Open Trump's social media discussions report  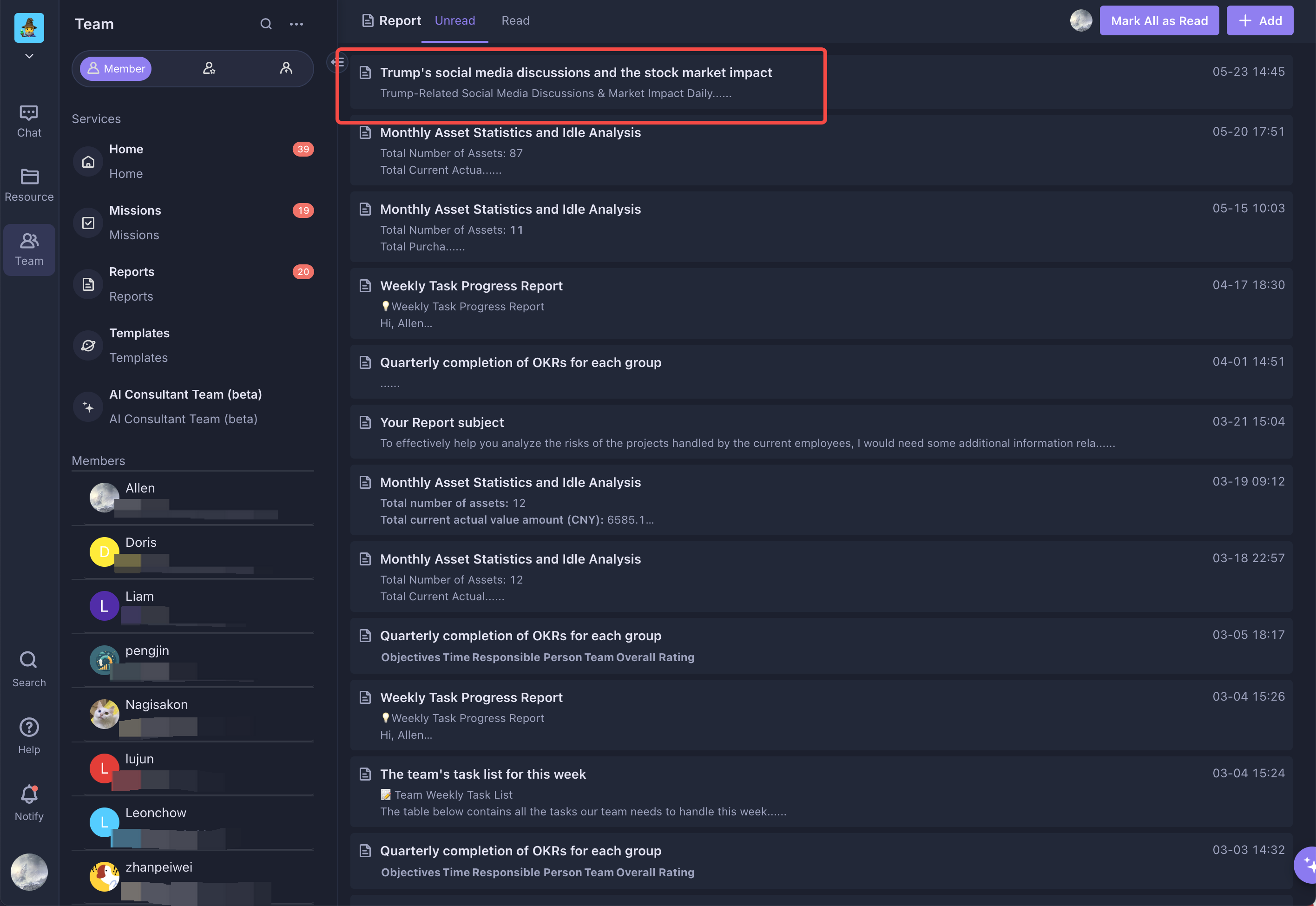click(x=821, y=82)
